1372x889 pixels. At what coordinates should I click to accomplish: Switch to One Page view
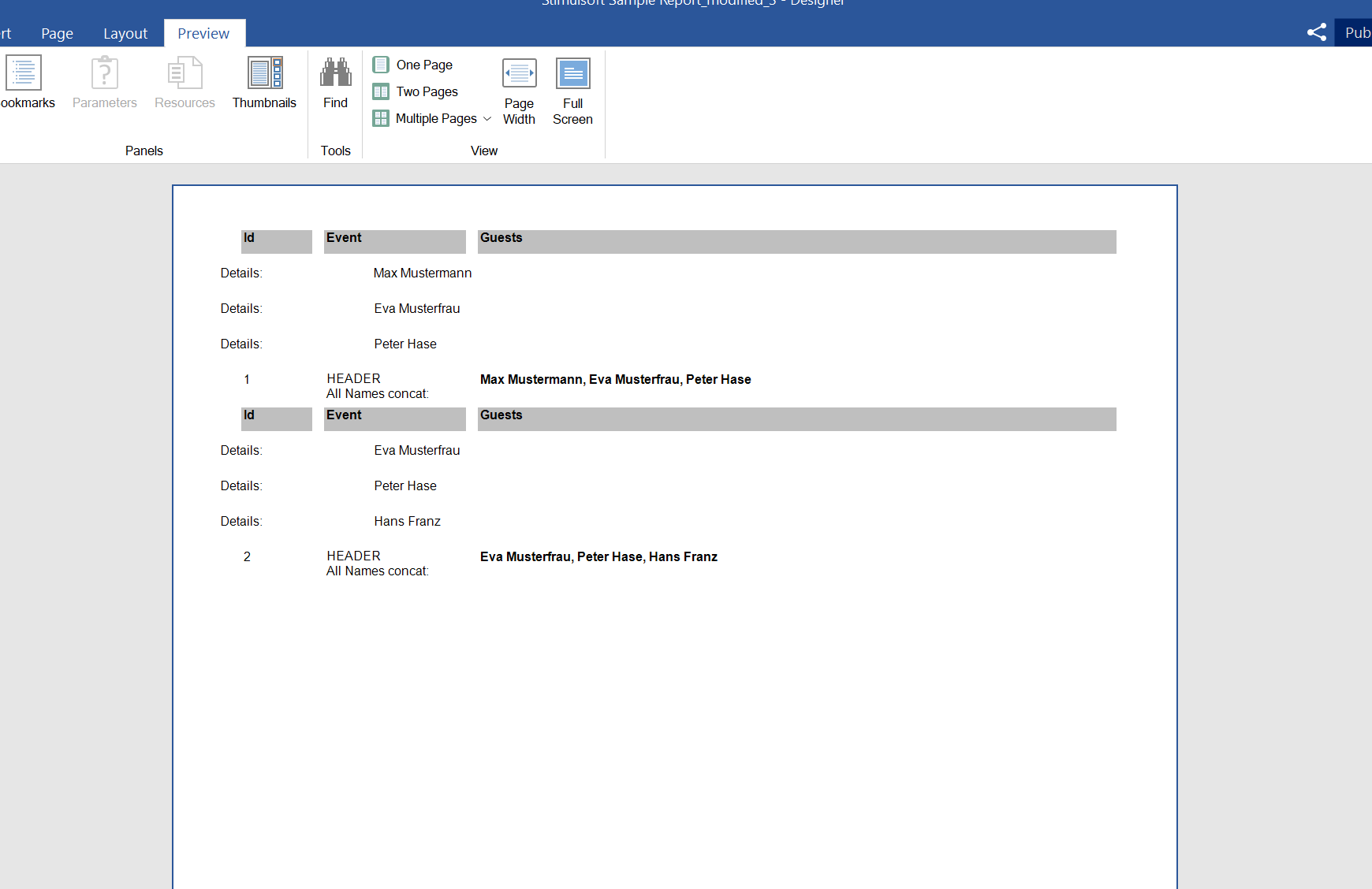(413, 65)
